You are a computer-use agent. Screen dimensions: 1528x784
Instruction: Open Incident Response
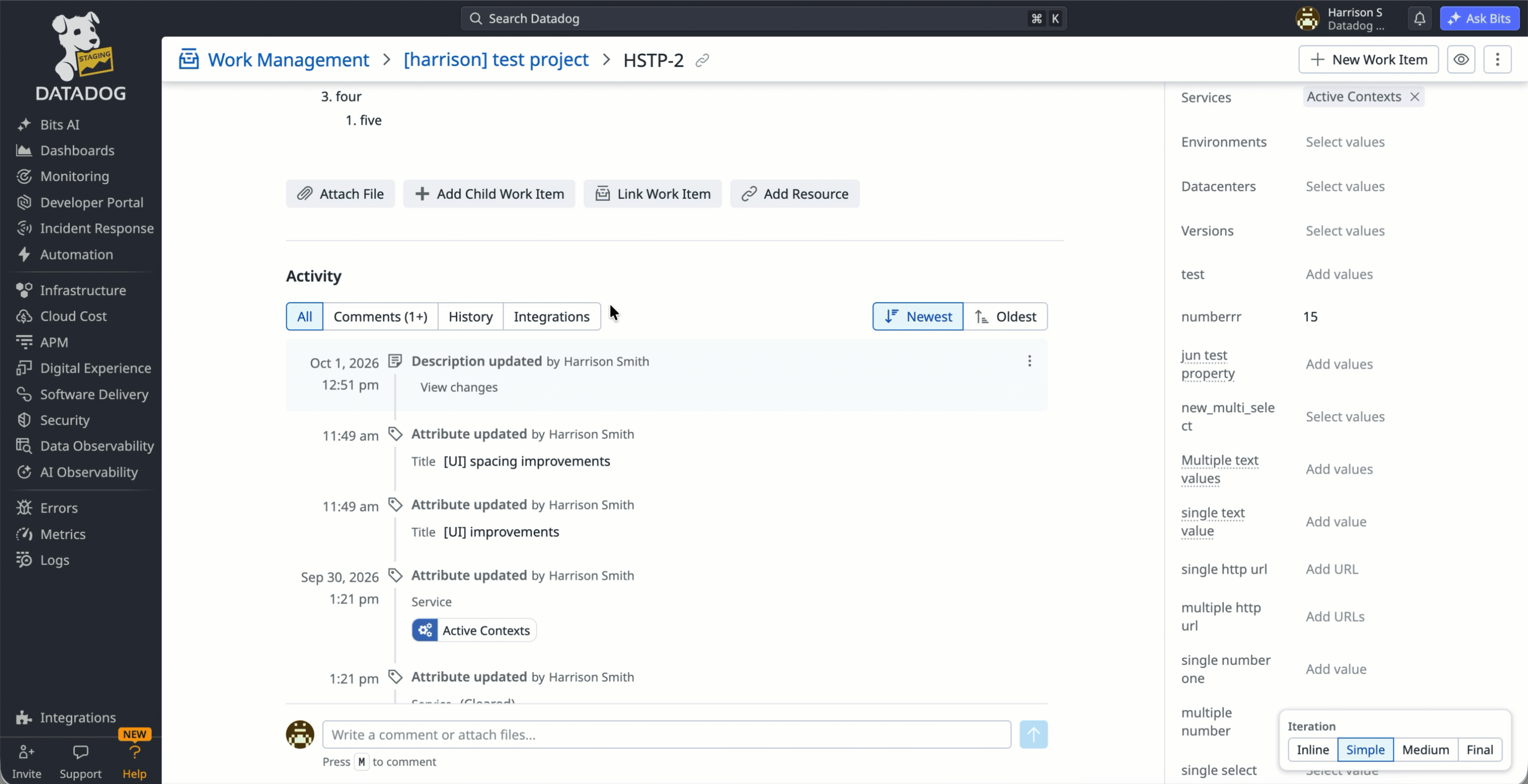click(97, 228)
